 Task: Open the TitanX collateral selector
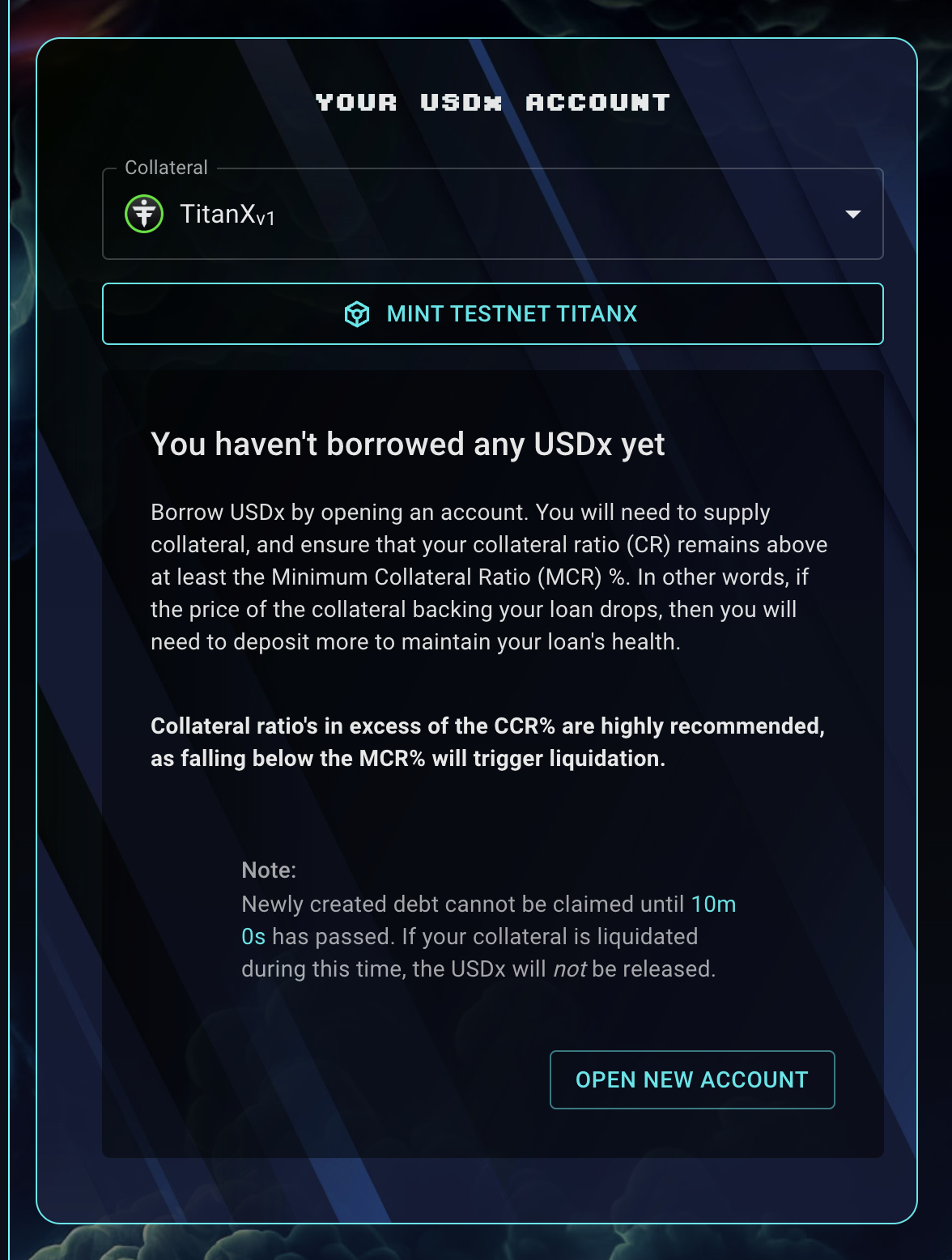pyautogui.click(x=492, y=214)
